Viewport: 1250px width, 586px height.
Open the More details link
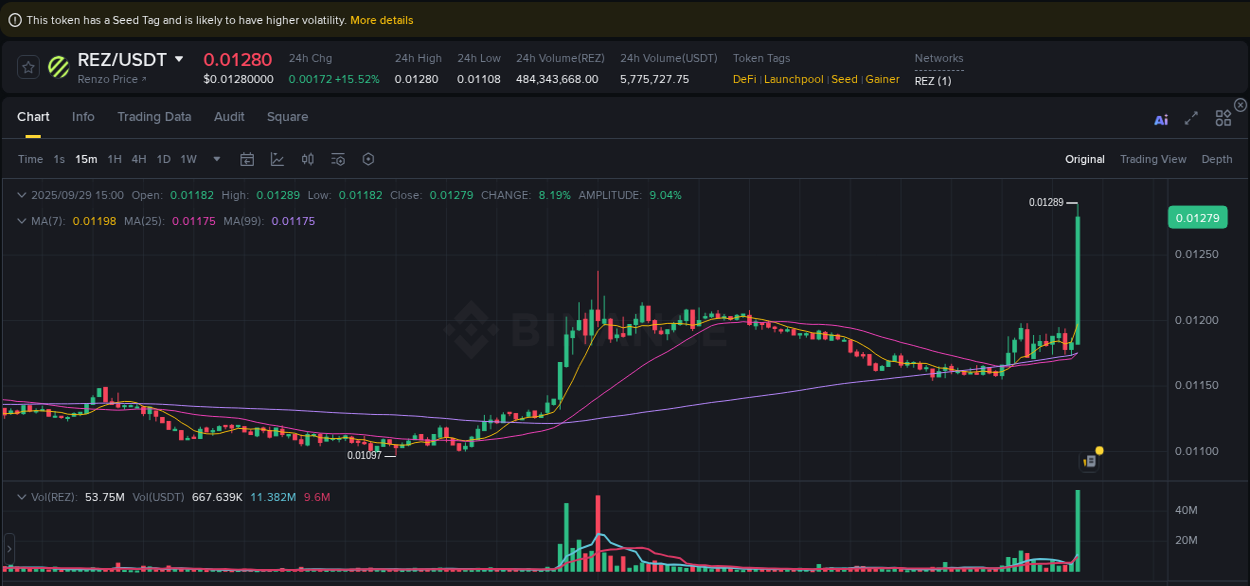[381, 19]
